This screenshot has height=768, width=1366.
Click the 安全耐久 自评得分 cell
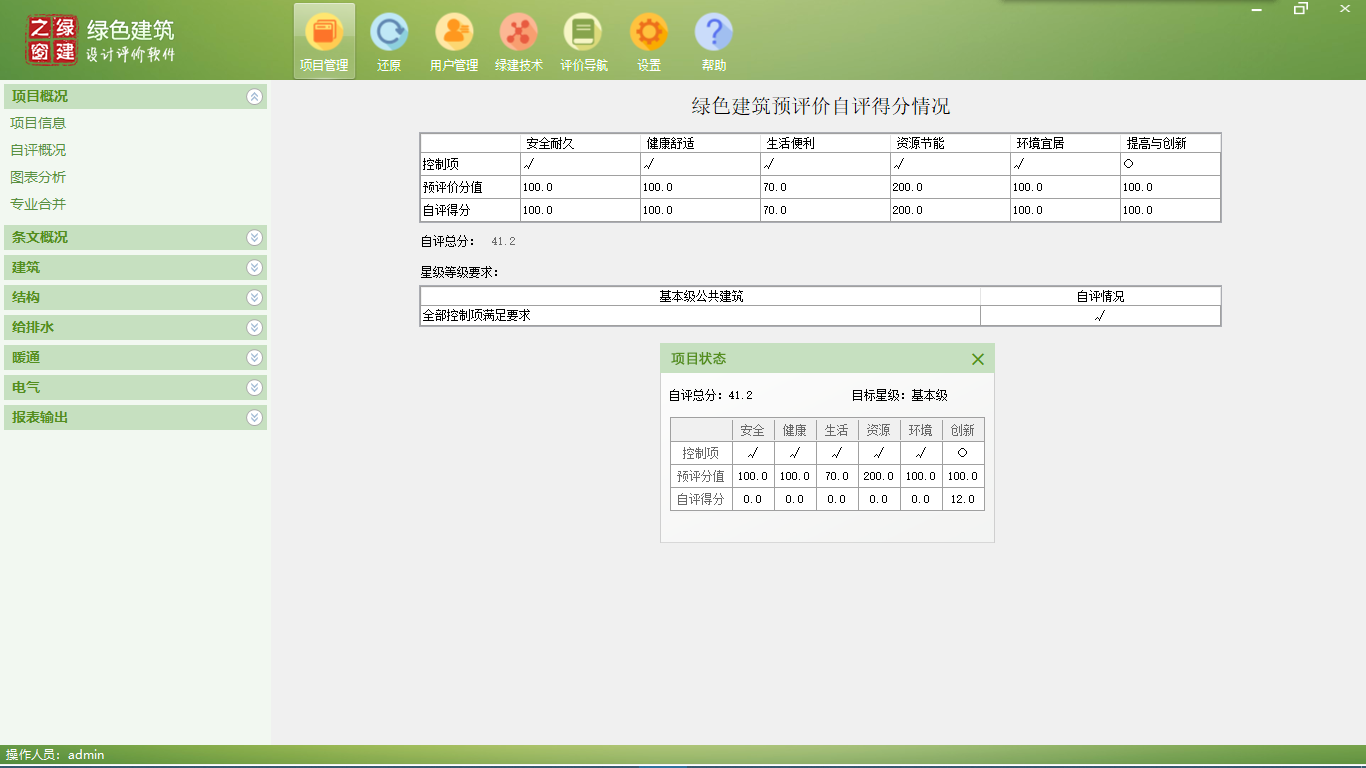580,211
